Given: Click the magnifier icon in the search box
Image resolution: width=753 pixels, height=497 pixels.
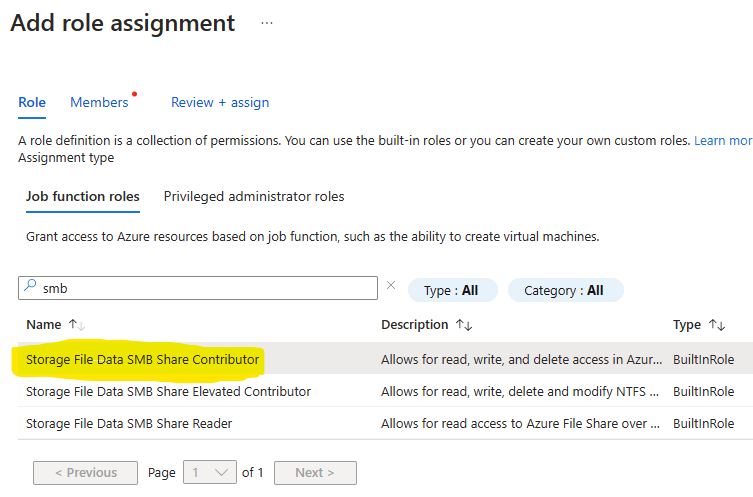Looking at the screenshot, I should 30,285.
